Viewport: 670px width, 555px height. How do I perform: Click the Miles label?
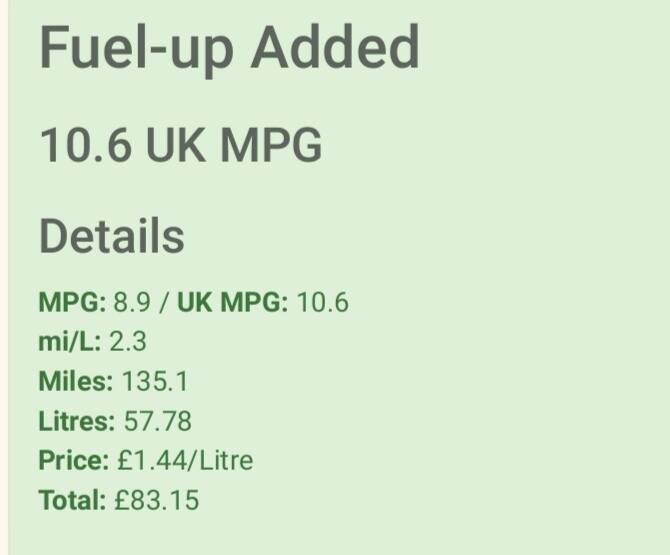pyautogui.click(x=76, y=381)
